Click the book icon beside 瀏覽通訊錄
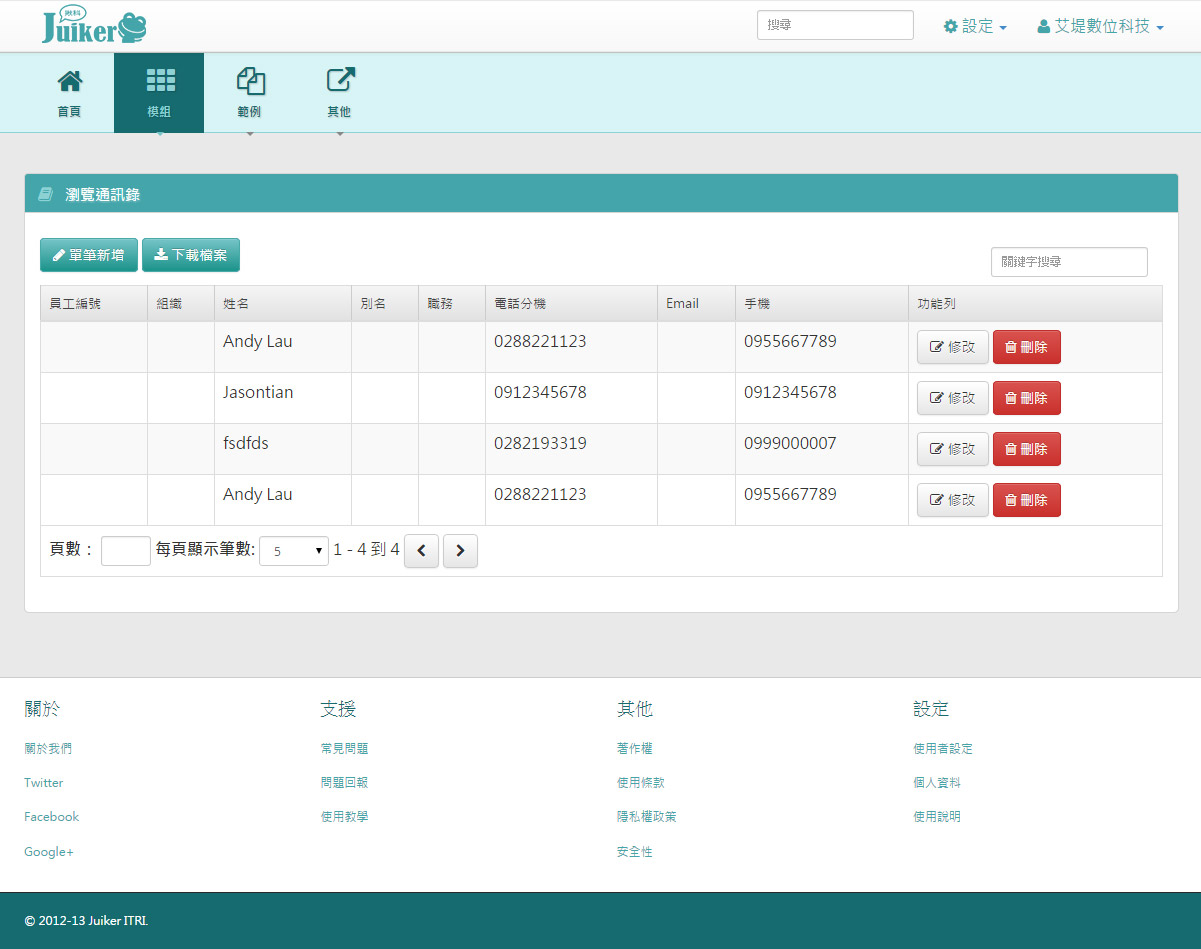The width and height of the screenshot is (1201, 949). pos(45,194)
